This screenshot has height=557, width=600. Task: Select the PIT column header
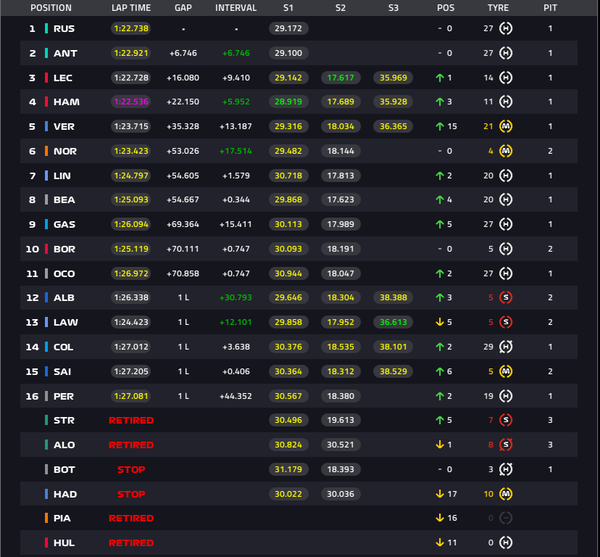pos(550,8)
